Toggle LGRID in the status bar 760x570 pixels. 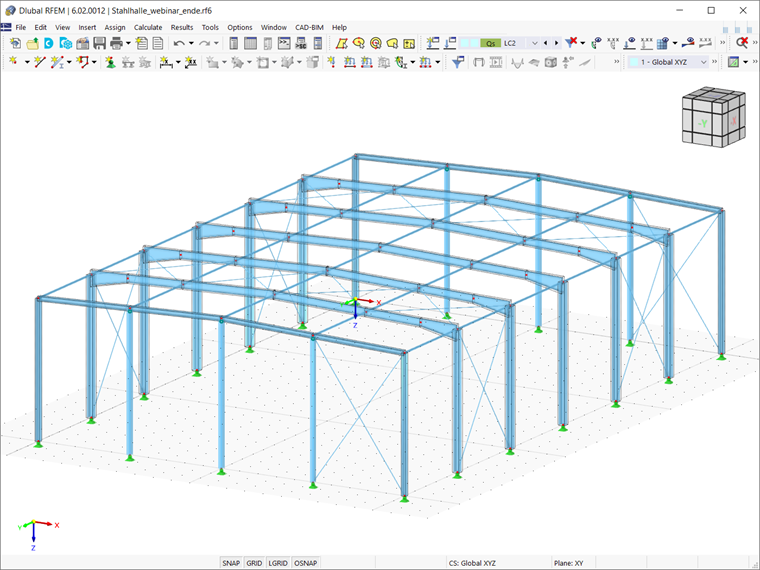click(278, 563)
